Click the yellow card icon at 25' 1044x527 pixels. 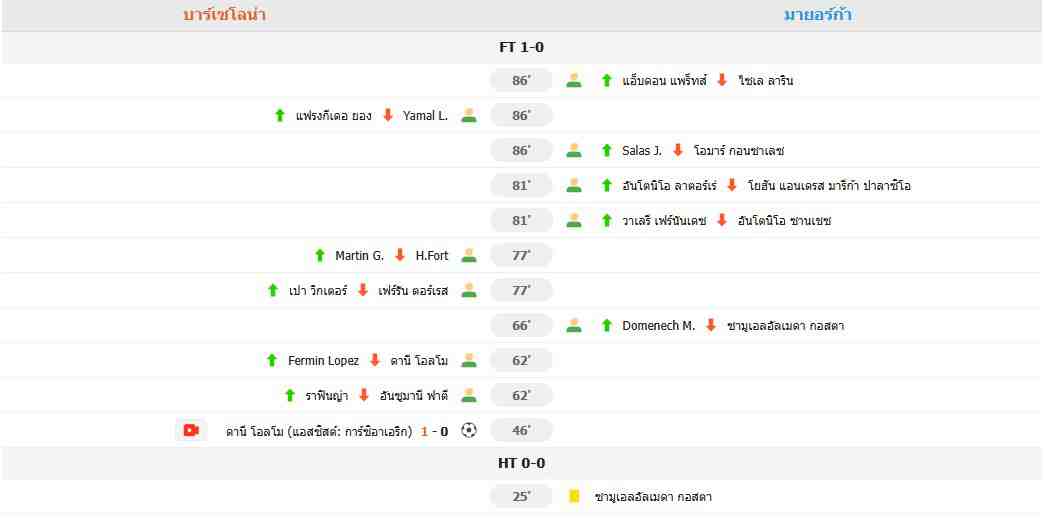point(574,496)
